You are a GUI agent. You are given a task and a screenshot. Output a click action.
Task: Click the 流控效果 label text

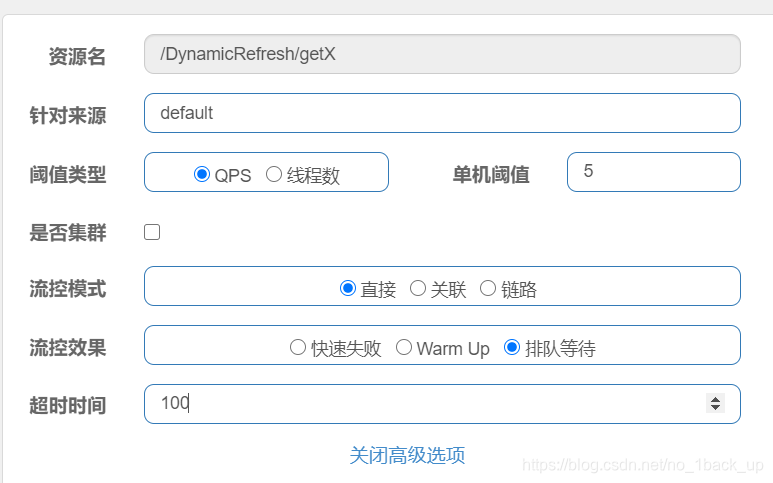pos(68,347)
